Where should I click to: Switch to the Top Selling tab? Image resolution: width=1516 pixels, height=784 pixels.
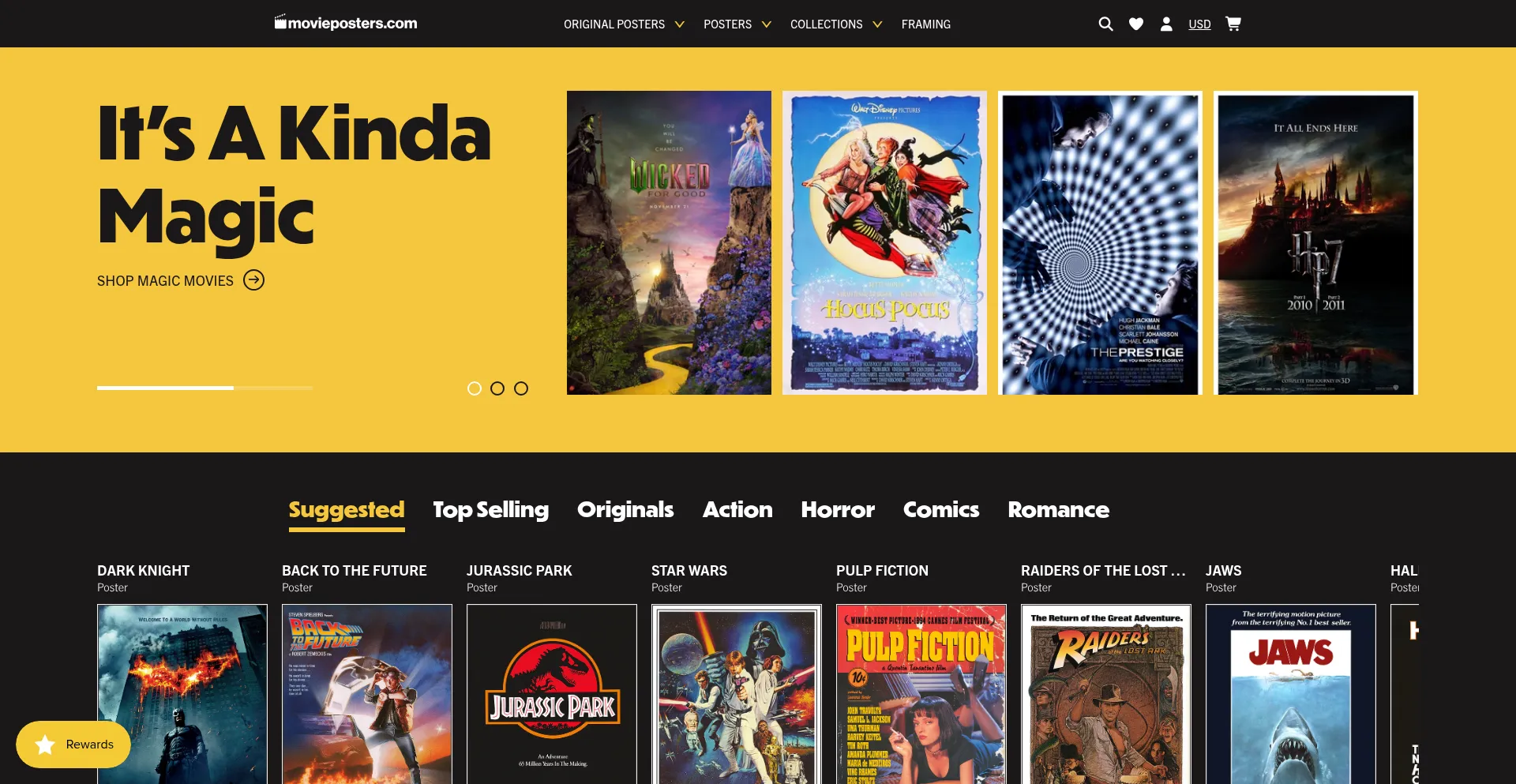[490, 510]
